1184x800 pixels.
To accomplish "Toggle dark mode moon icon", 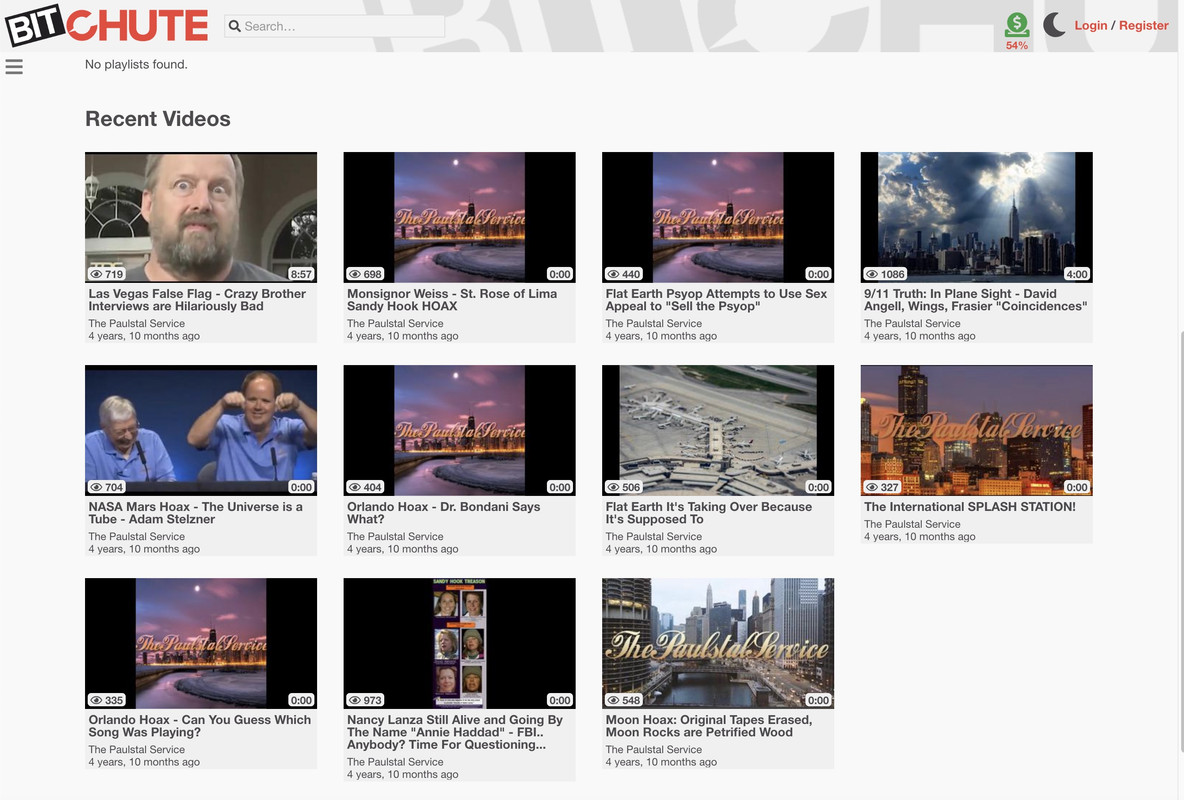I will click(x=1054, y=25).
